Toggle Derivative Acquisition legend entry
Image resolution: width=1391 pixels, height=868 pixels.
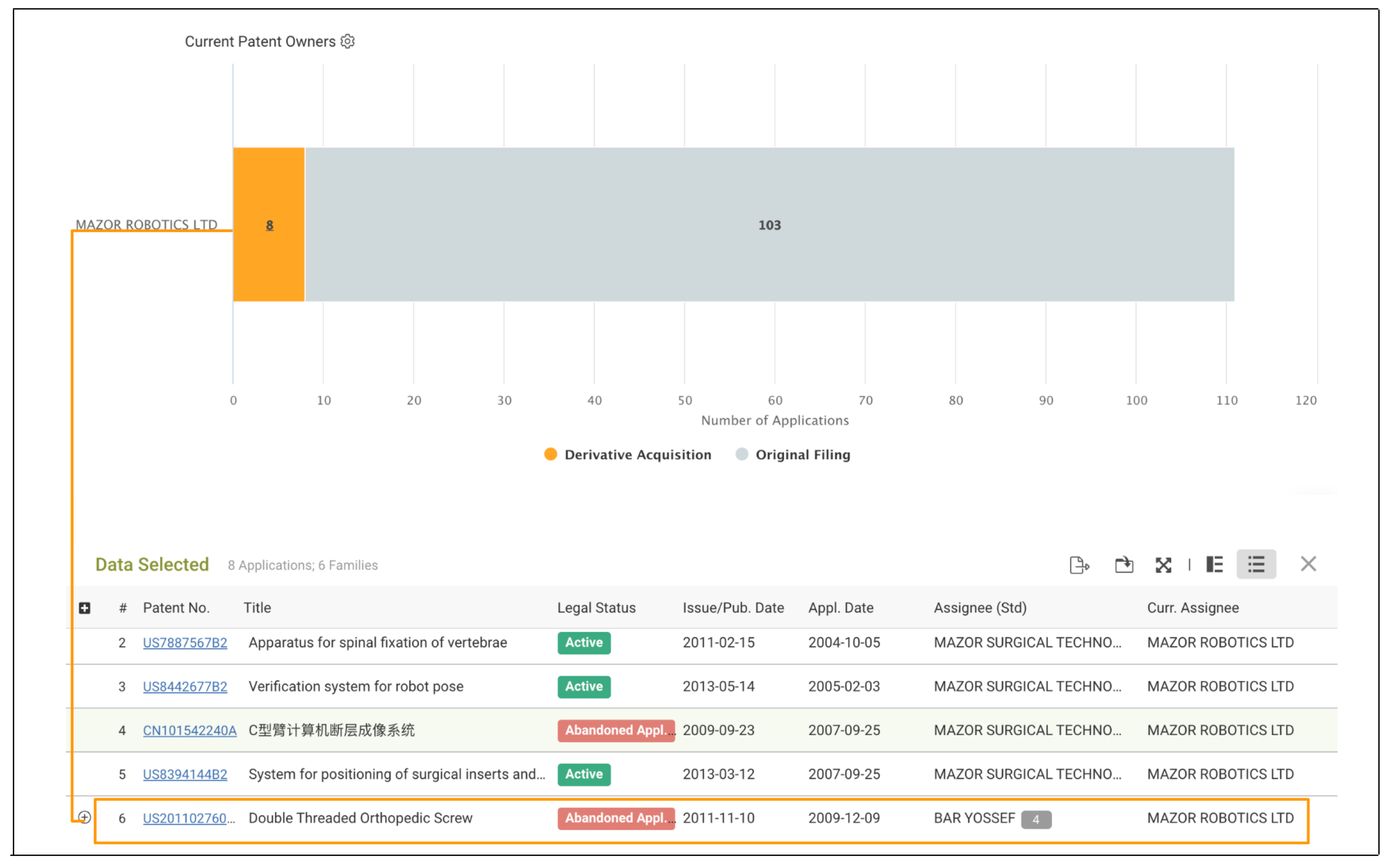point(628,455)
